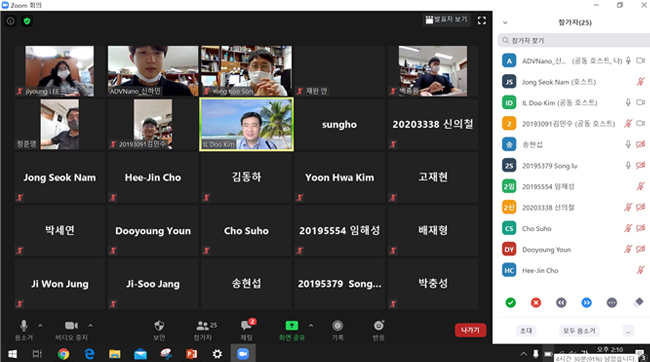Stop video using the camera icon
This screenshot has width=650, height=362.
pyautogui.click(x=71, y=326)
